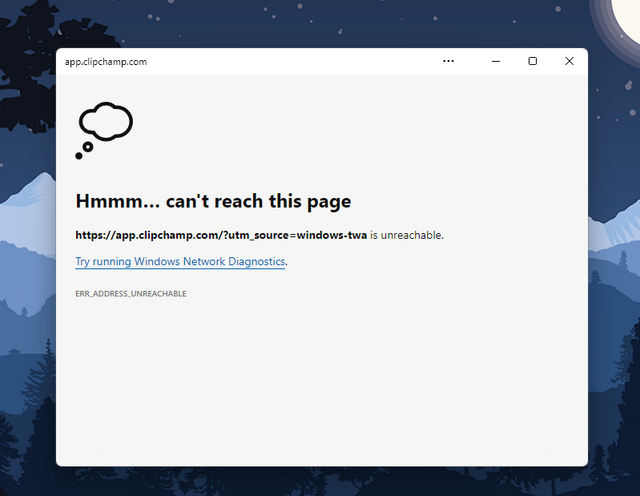640x496 pixels.
Task: Click the unreachable URL text
Action: (x=221, y=235)
